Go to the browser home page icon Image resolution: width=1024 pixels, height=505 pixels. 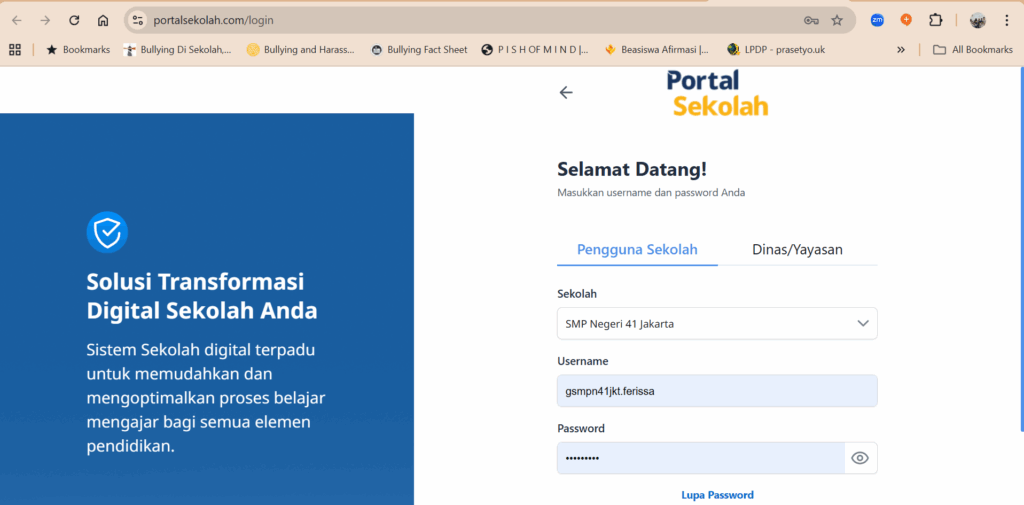click(x=103, y=20)
